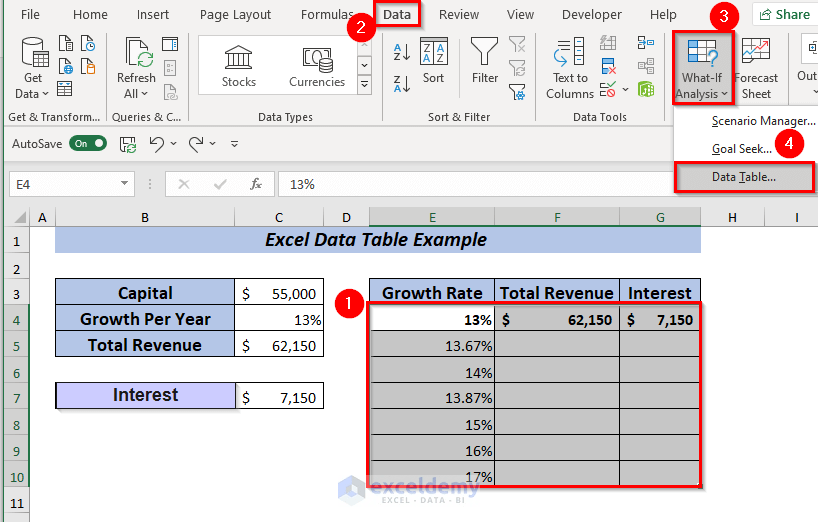Viewport: 818px width, 522px height.
Task: Switch to the Developer tab
Action: [592, 15]
